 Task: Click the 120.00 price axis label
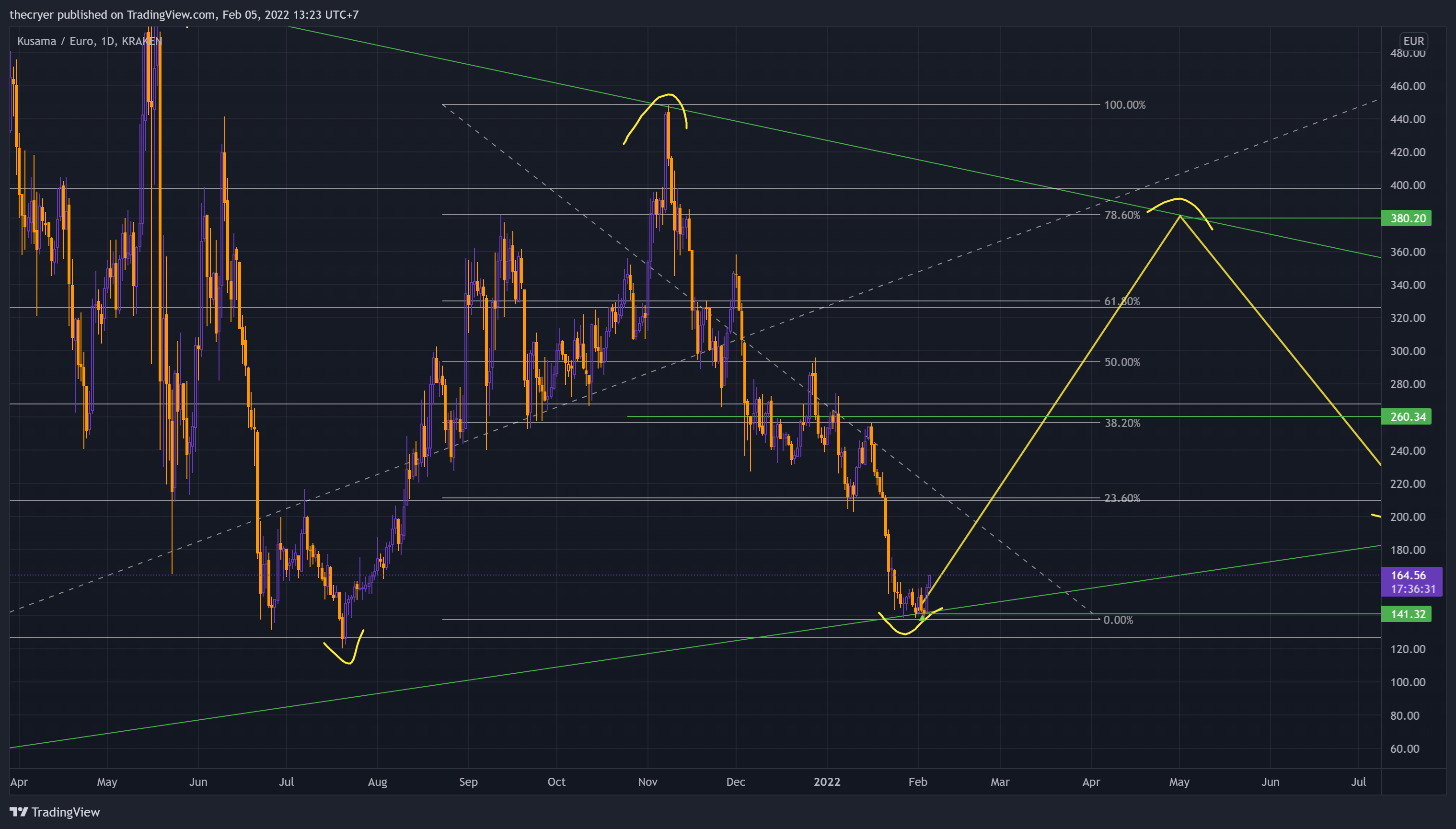(1408, 649)
